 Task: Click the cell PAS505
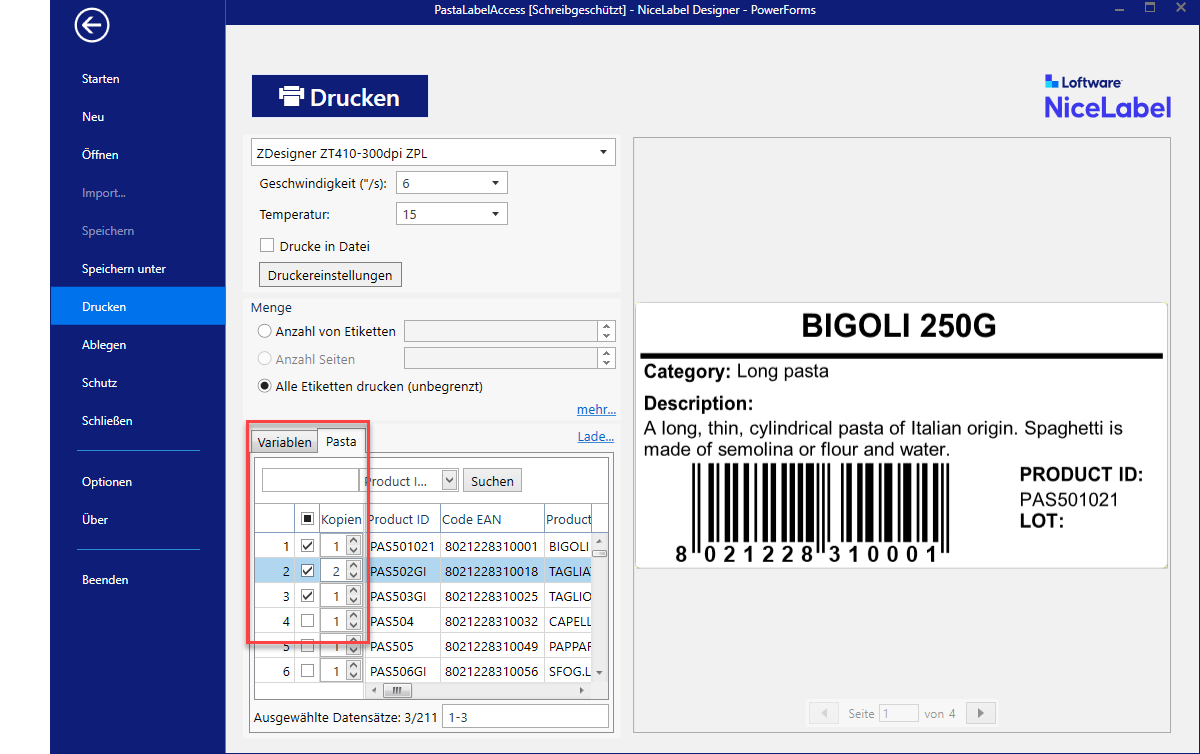402,646
